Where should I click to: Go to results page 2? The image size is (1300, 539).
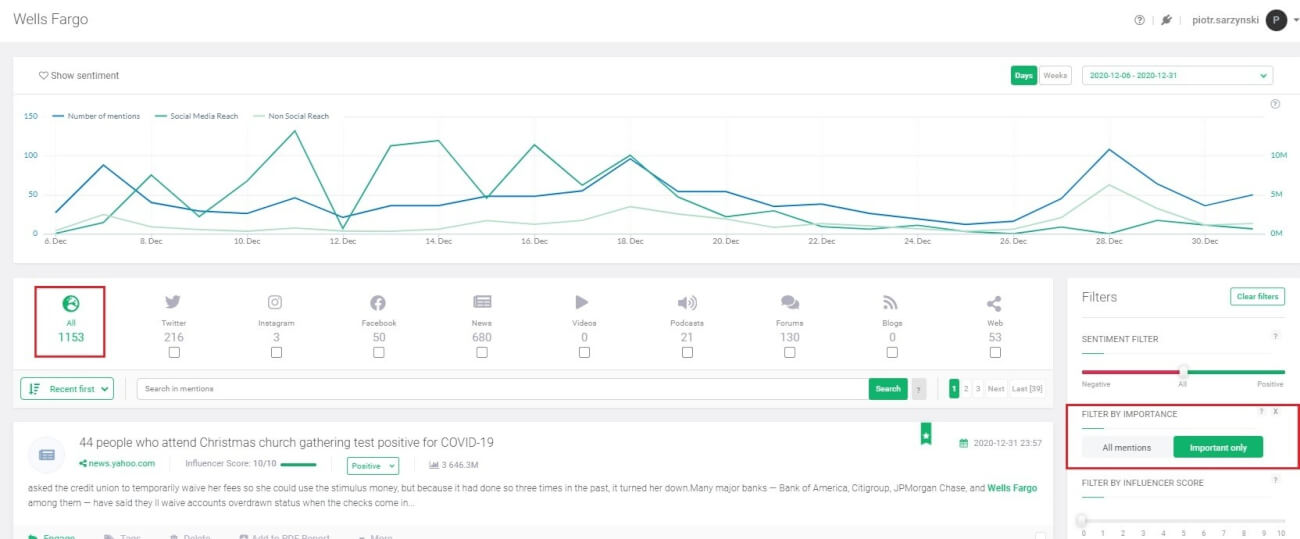pos(966,389)
